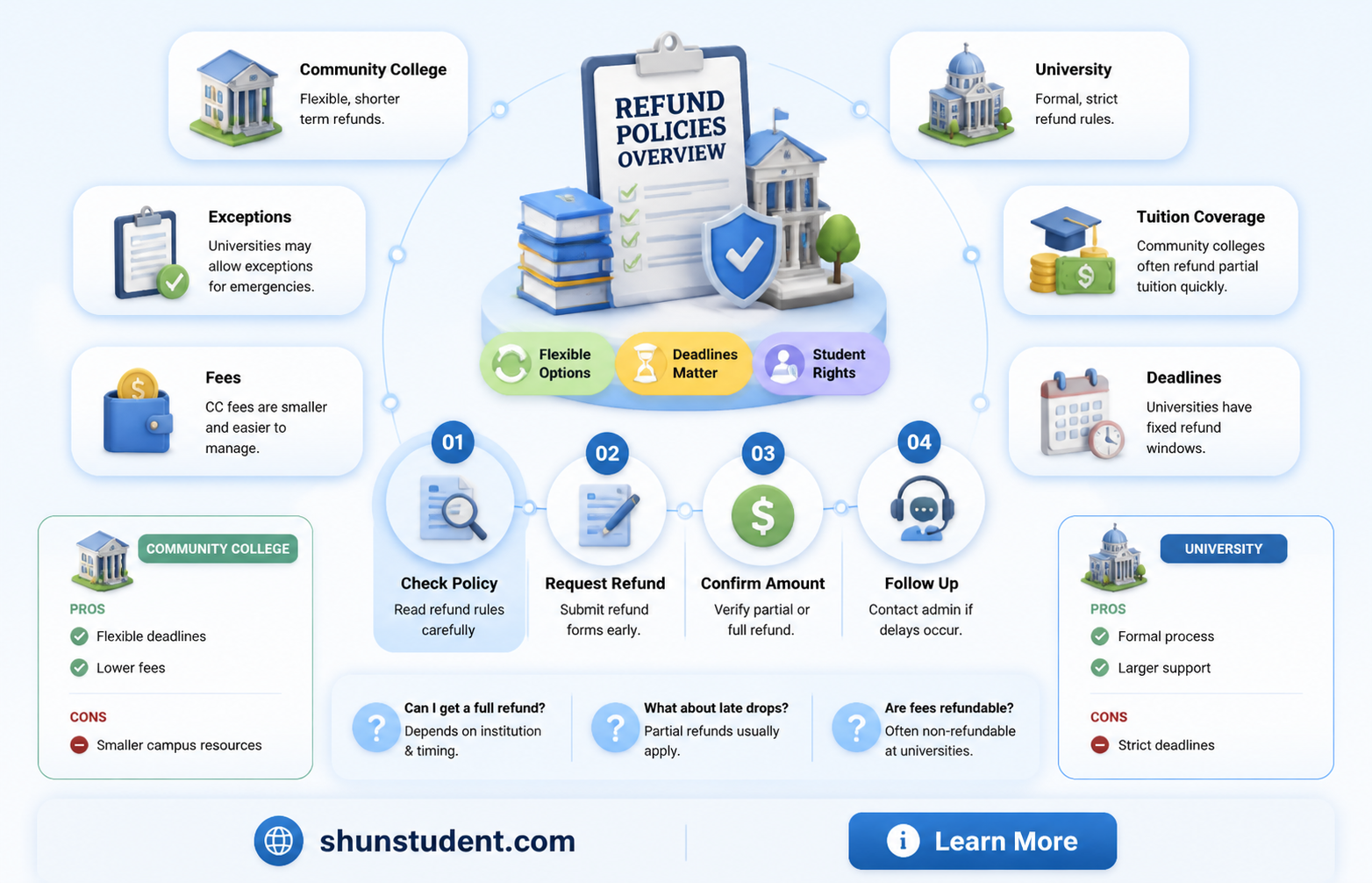Viewport: 1372px width, 883px height.
Task: Click the PROS label in Community College box
Action: [x=88, y=609]
